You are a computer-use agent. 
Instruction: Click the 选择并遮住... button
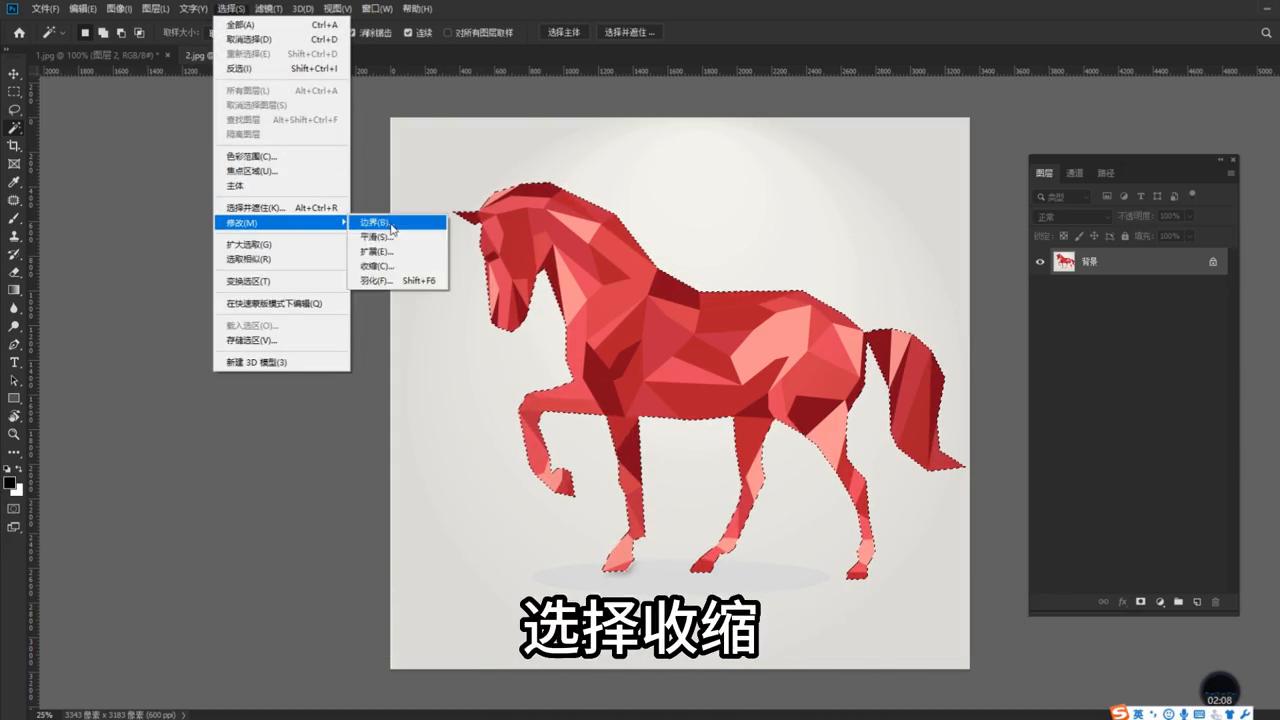point(630,32)
